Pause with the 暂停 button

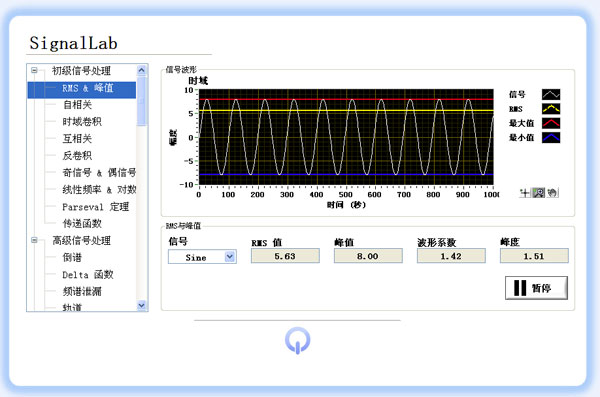coord(536,288)
